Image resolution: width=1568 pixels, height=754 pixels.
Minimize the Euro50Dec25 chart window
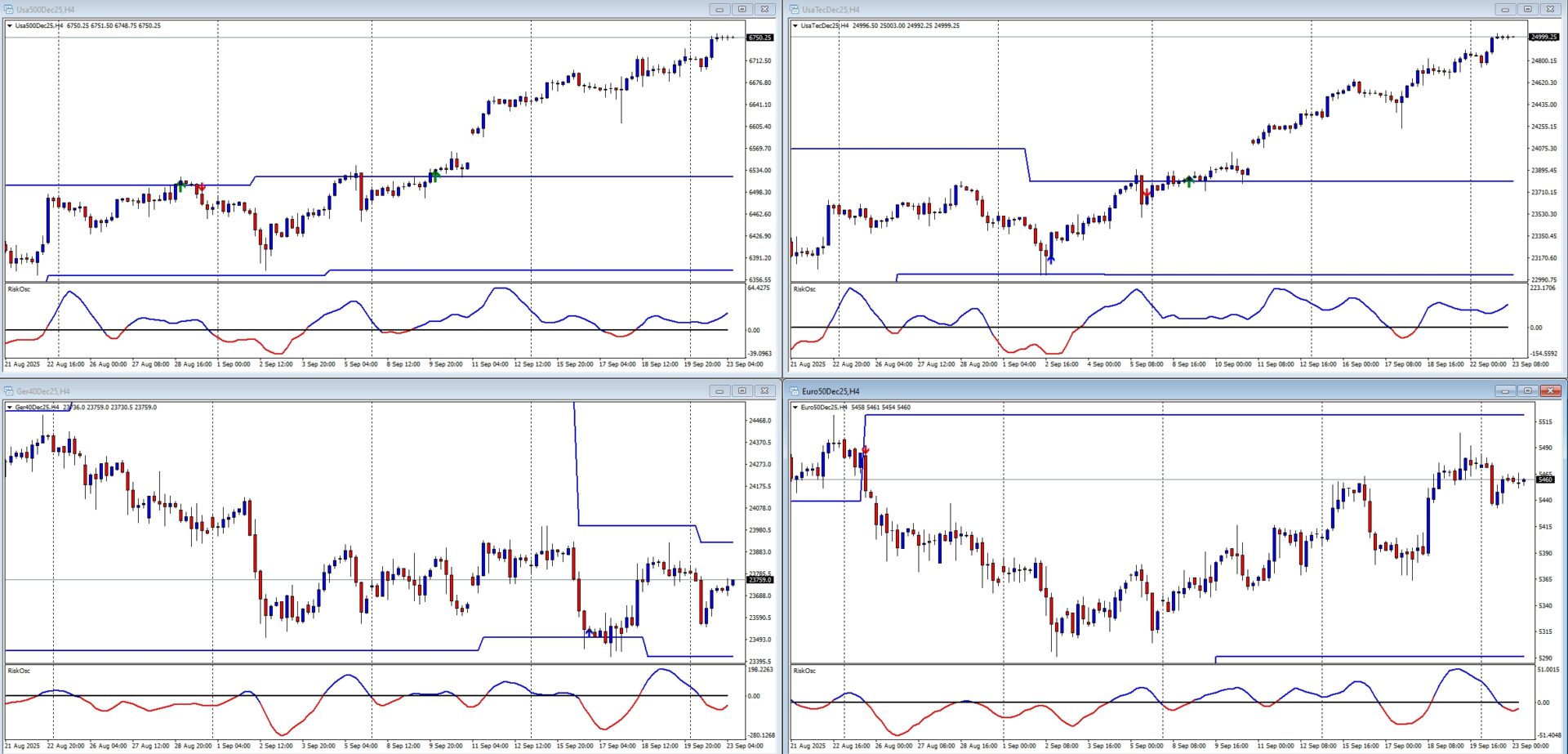1505,391
